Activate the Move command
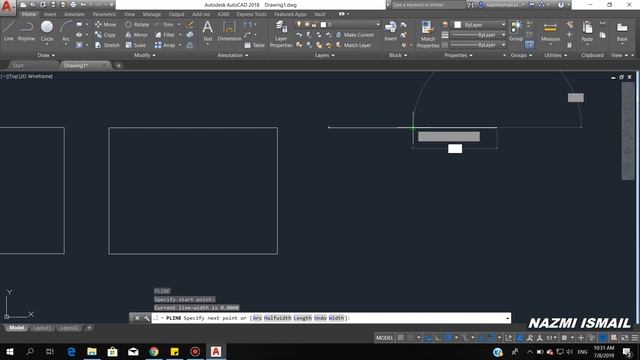The image size is (640, 360). [105, 24]
